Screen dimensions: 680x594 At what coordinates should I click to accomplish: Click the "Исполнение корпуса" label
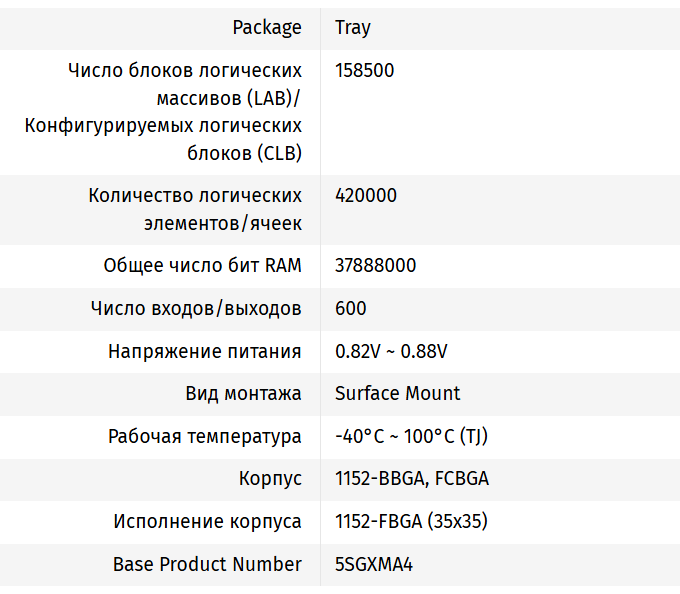point(207,521)
